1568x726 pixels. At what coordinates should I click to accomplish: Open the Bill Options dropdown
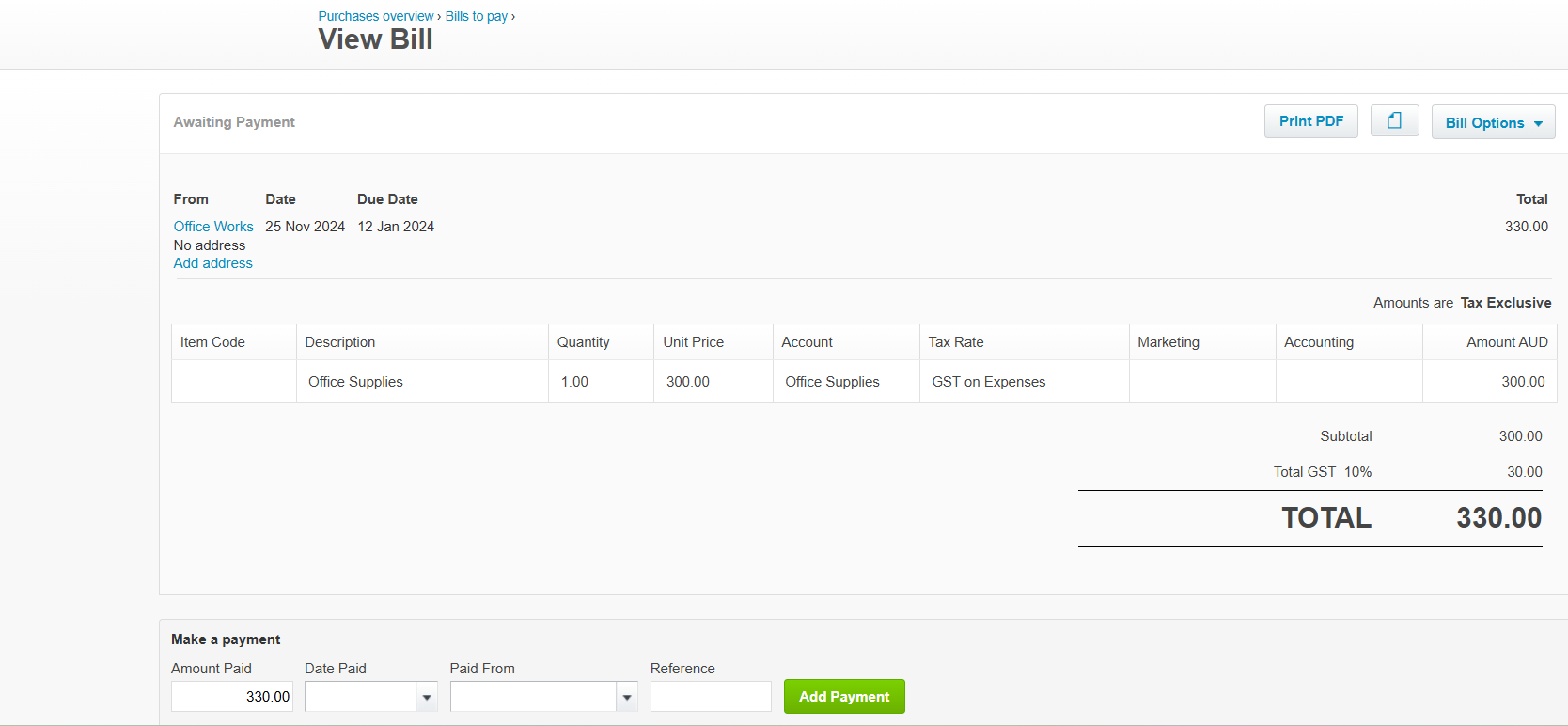point(1493,122)
